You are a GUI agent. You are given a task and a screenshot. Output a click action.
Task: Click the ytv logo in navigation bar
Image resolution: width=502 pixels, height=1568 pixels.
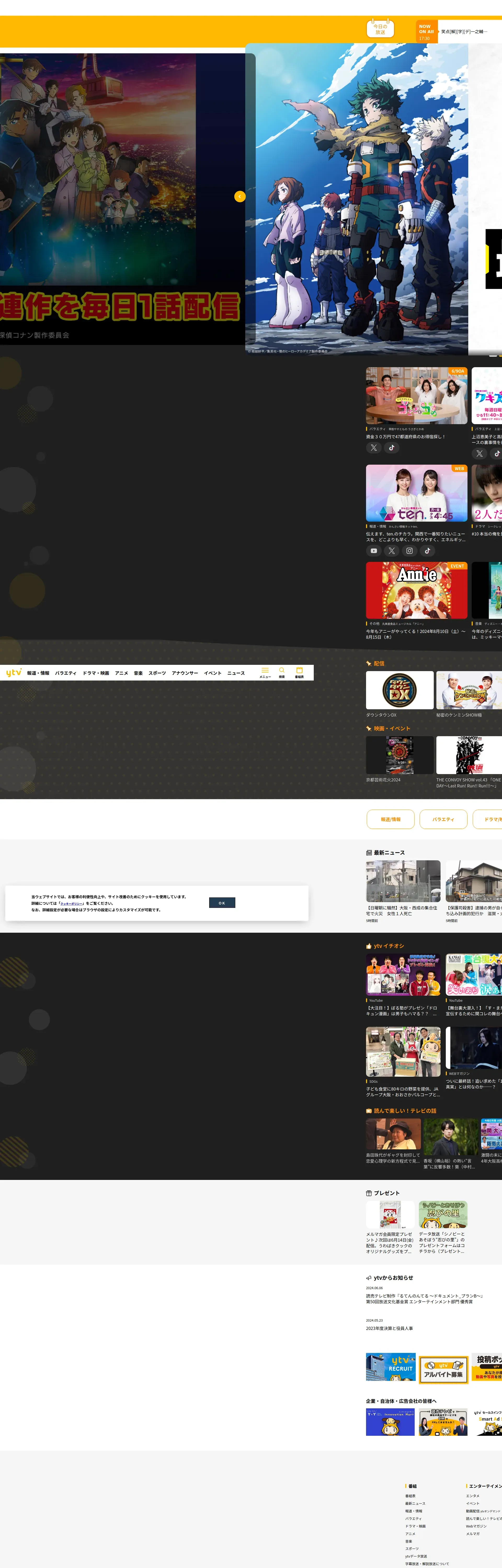(13, 673)
